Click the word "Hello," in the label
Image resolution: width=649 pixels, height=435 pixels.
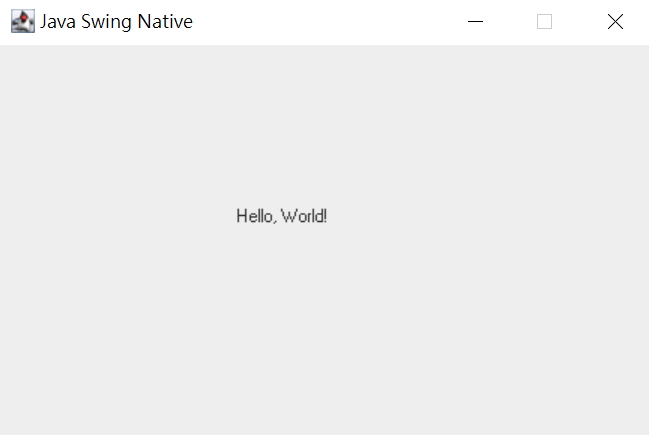point(256,216)
